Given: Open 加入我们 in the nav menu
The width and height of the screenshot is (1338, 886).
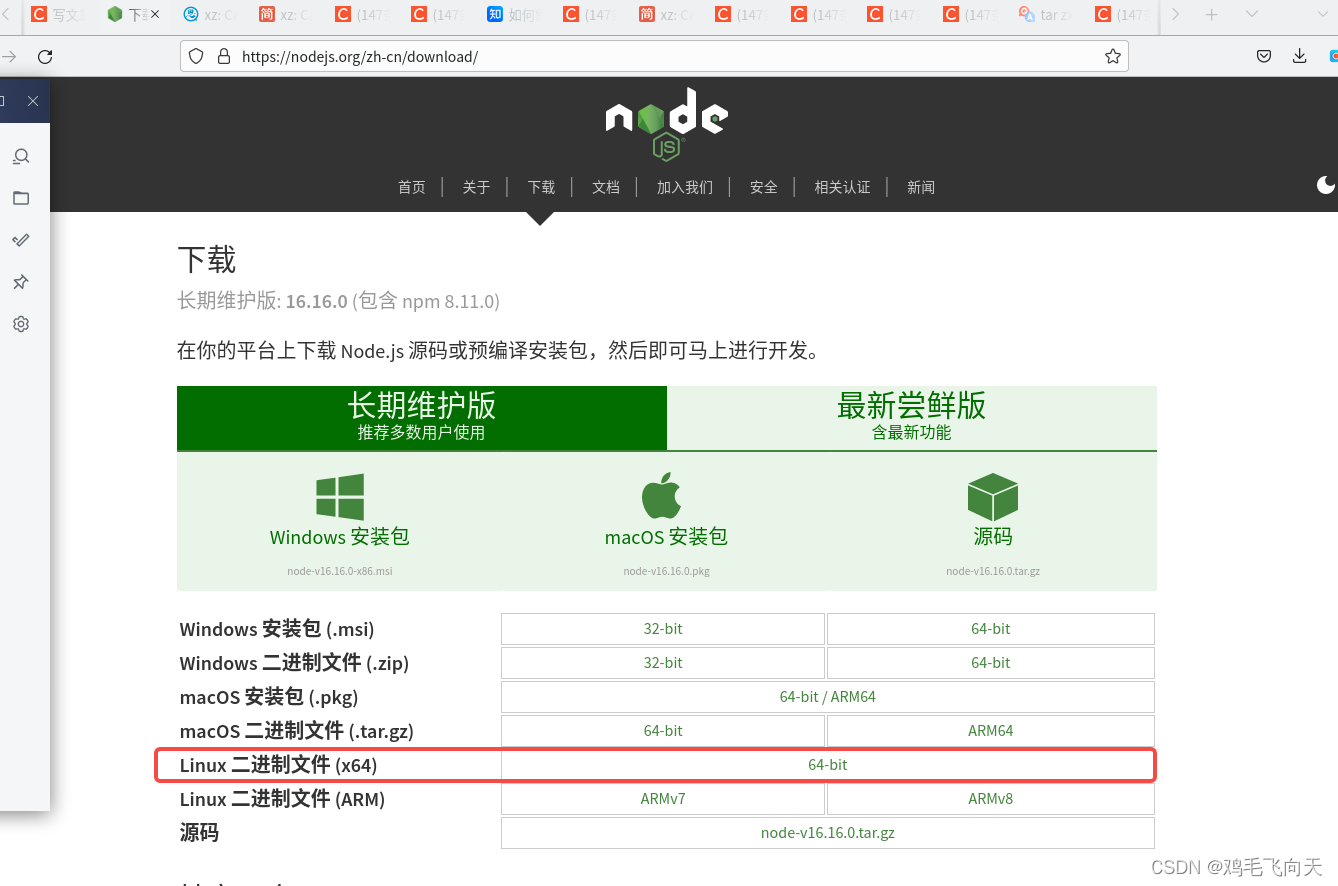Looking at the screenshot, I should [x=685, y=187].
